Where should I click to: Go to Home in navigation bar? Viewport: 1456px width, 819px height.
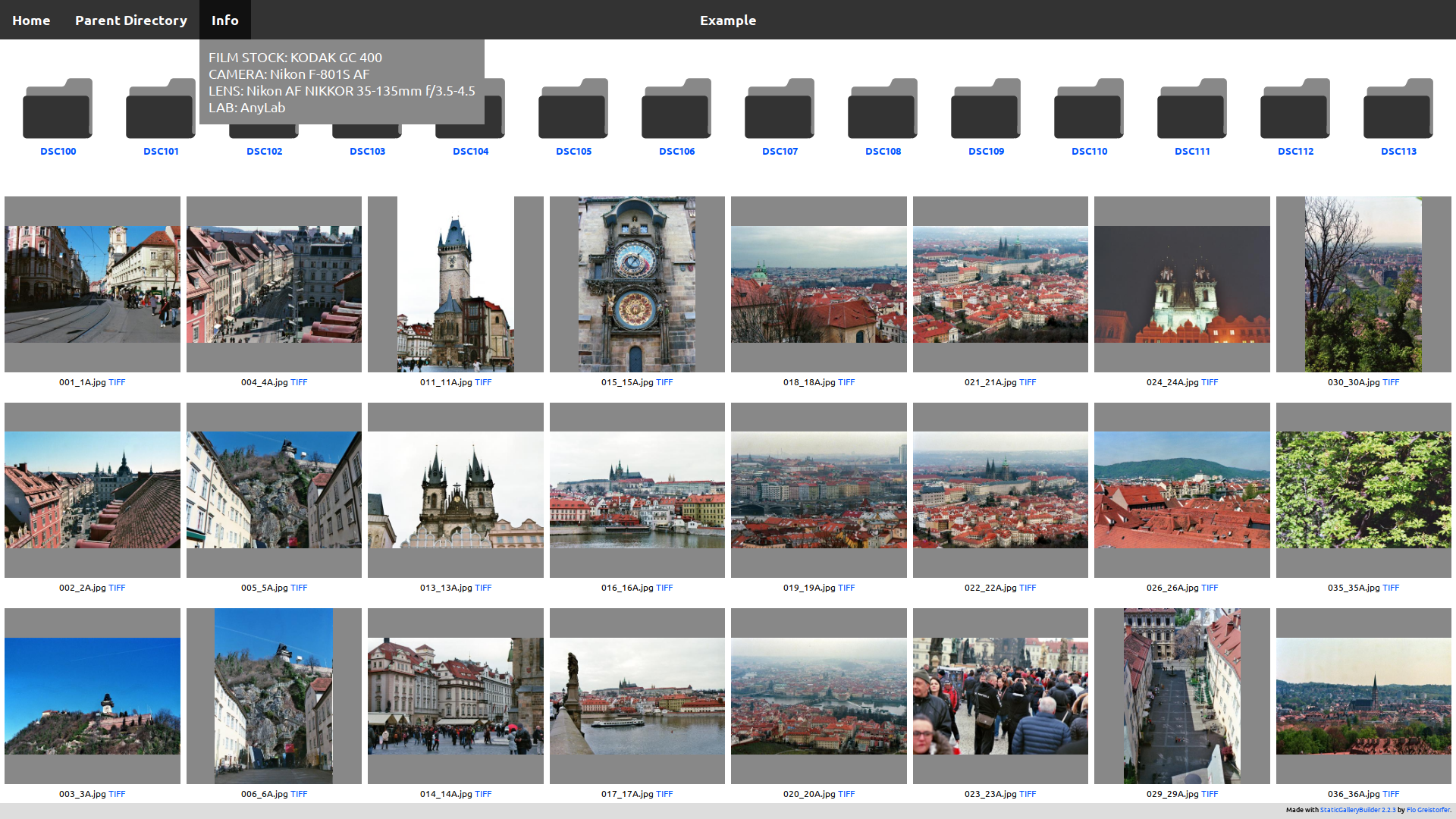(x=31, y=20)
